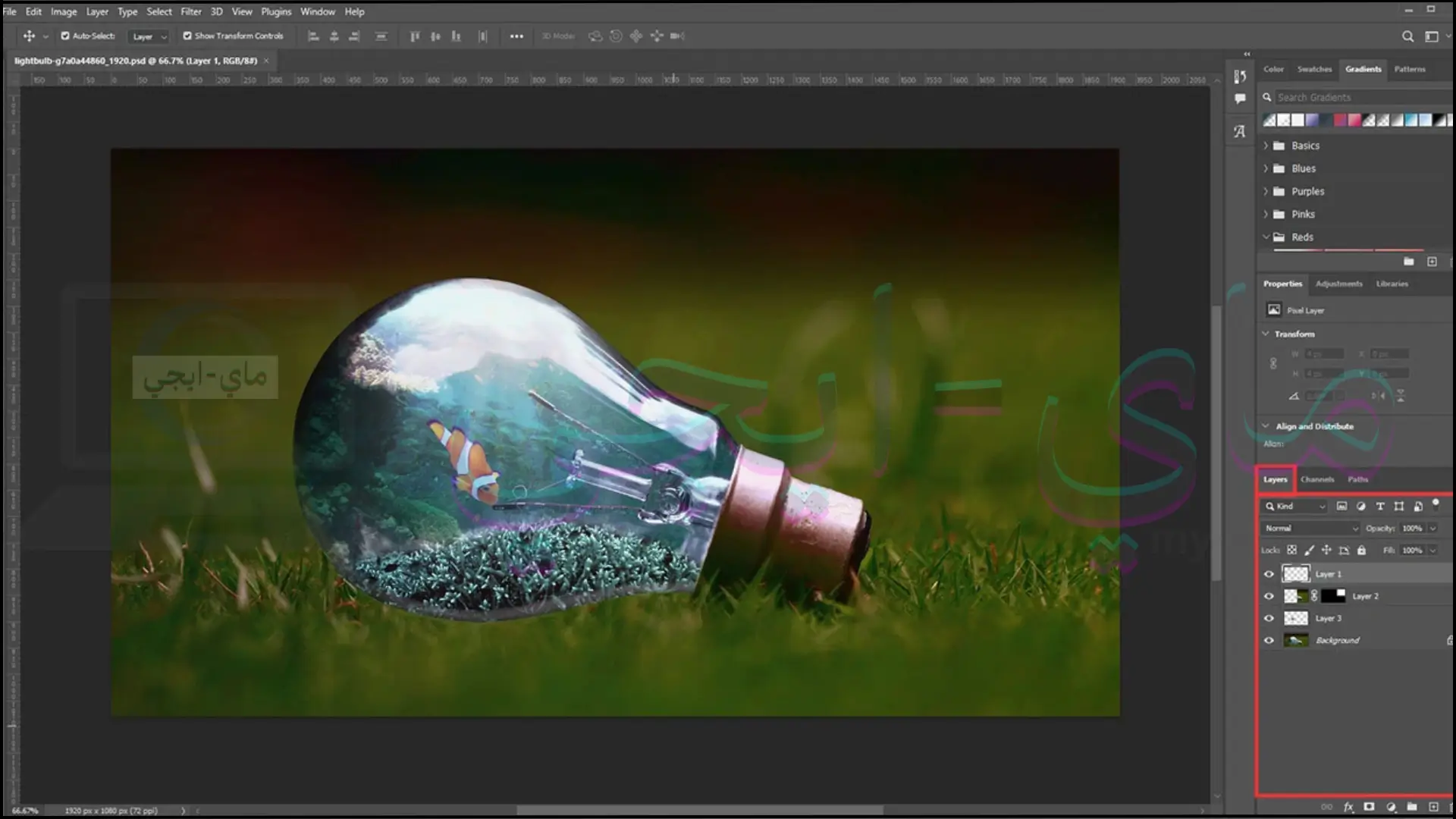
Task: Expand the Basics gradient folder
Action: coord(1266,146)
